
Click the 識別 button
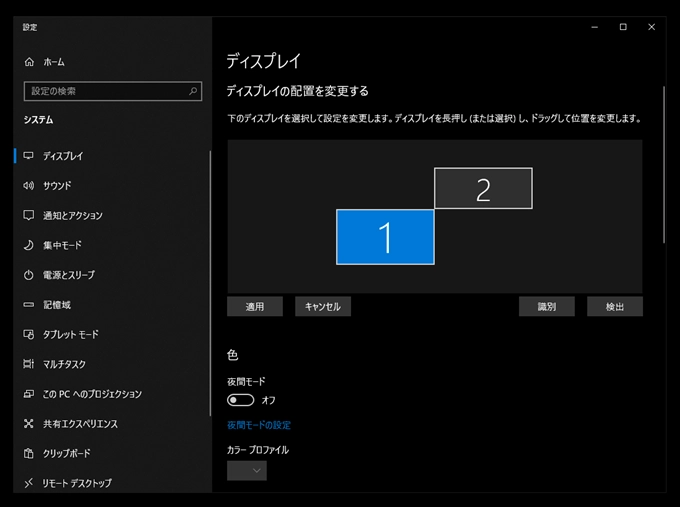(546, 307)
